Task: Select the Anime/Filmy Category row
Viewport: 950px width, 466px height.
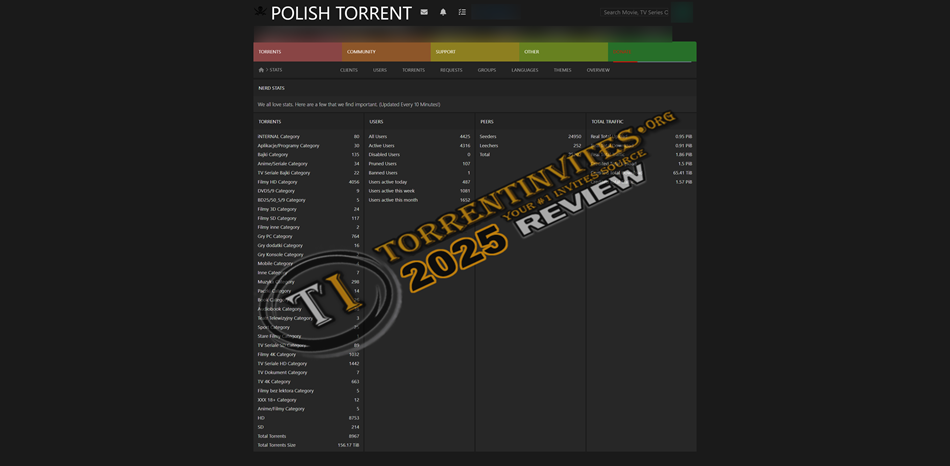Action: 308,409
